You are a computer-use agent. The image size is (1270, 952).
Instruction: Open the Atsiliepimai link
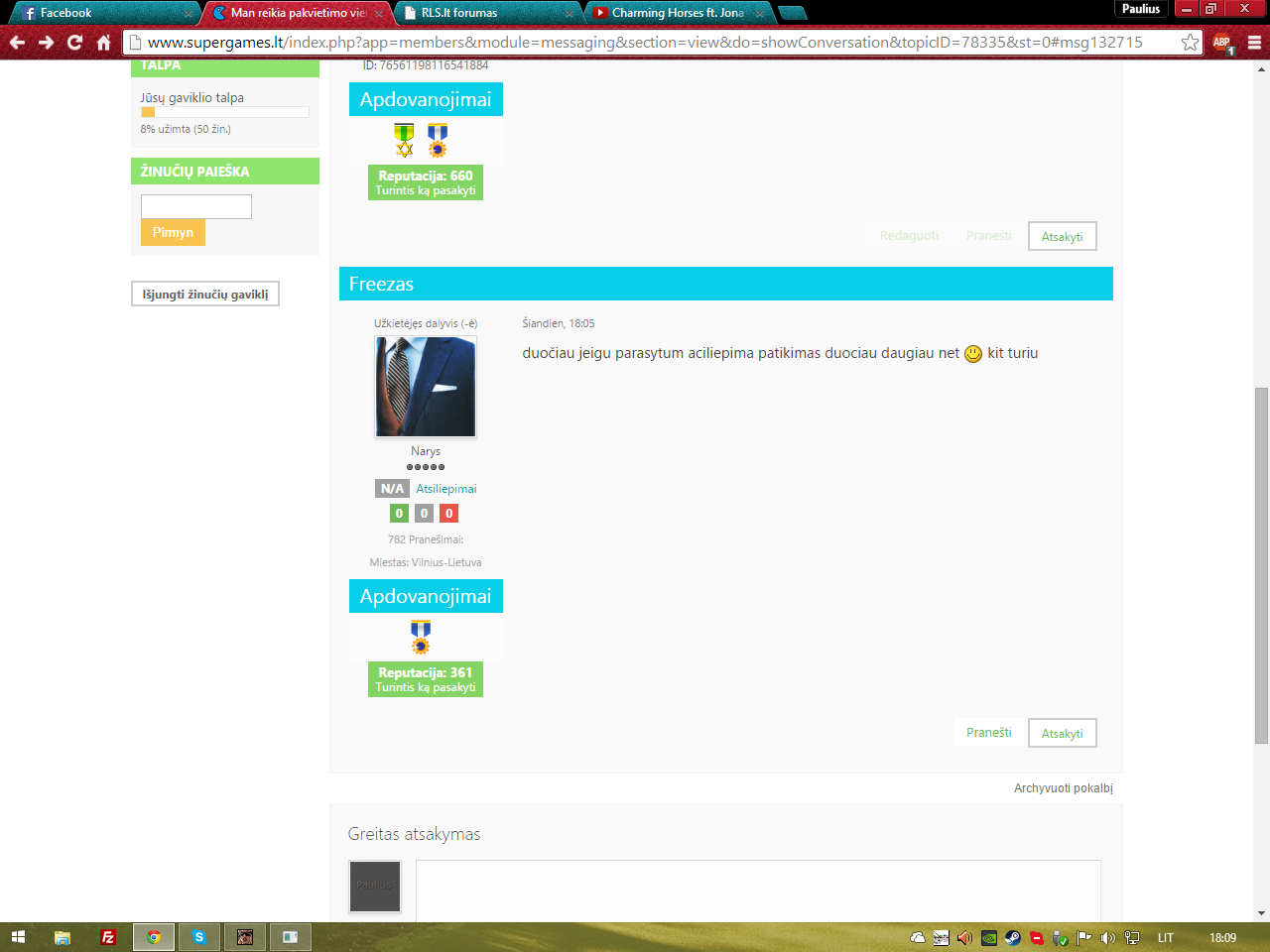coord(446,489)
